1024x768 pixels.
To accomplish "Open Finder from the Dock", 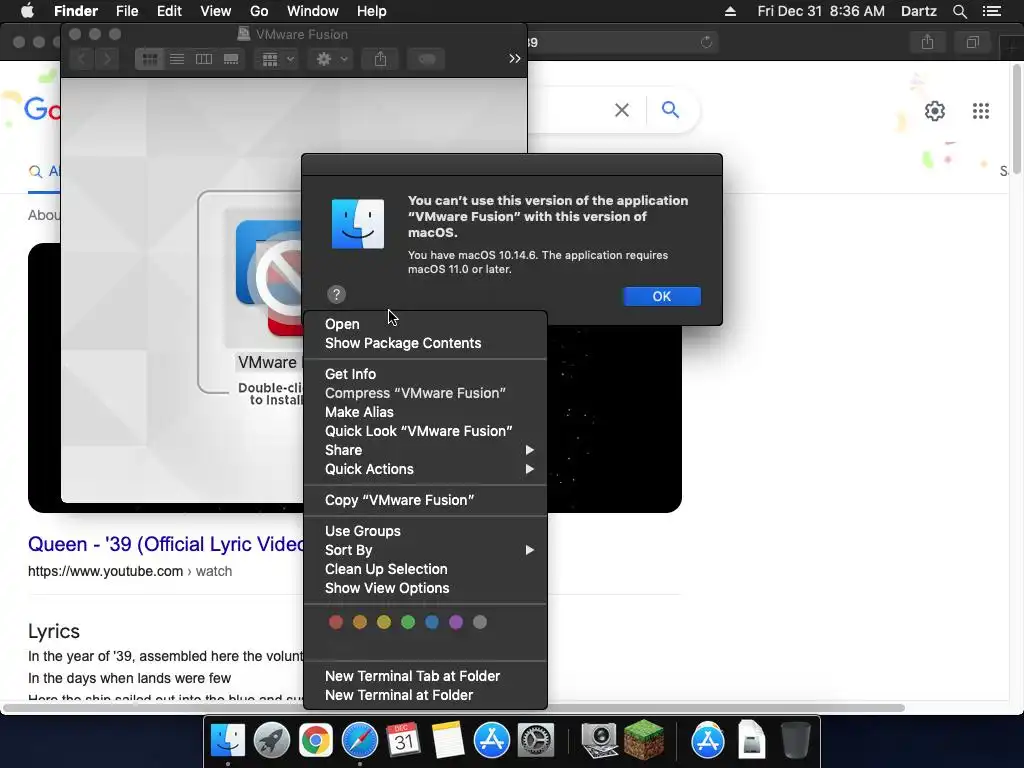I will [227, 741].
